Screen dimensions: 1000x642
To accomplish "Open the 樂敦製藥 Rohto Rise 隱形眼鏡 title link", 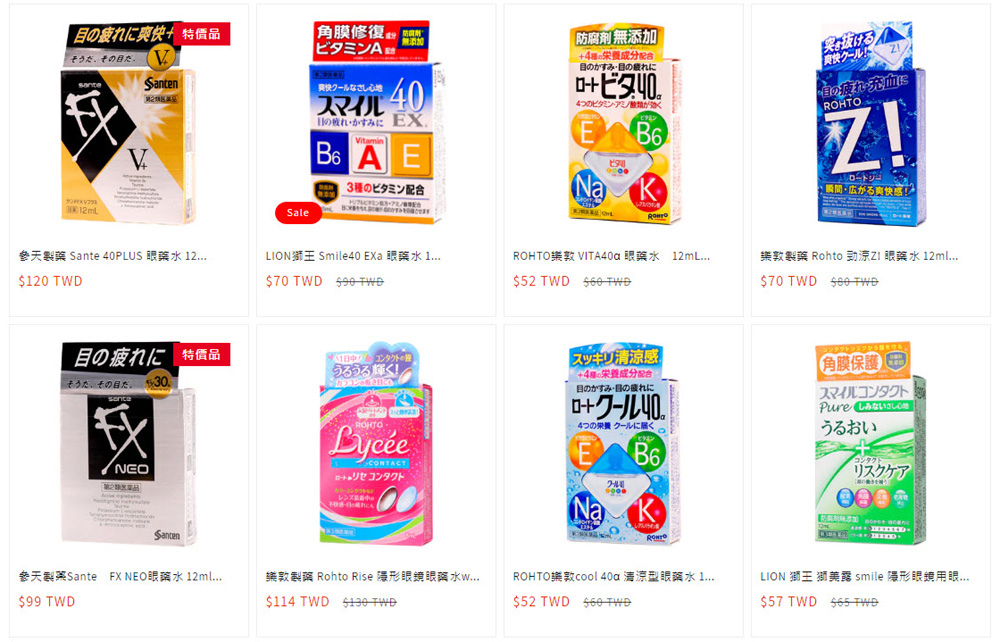I will [373, 576].
